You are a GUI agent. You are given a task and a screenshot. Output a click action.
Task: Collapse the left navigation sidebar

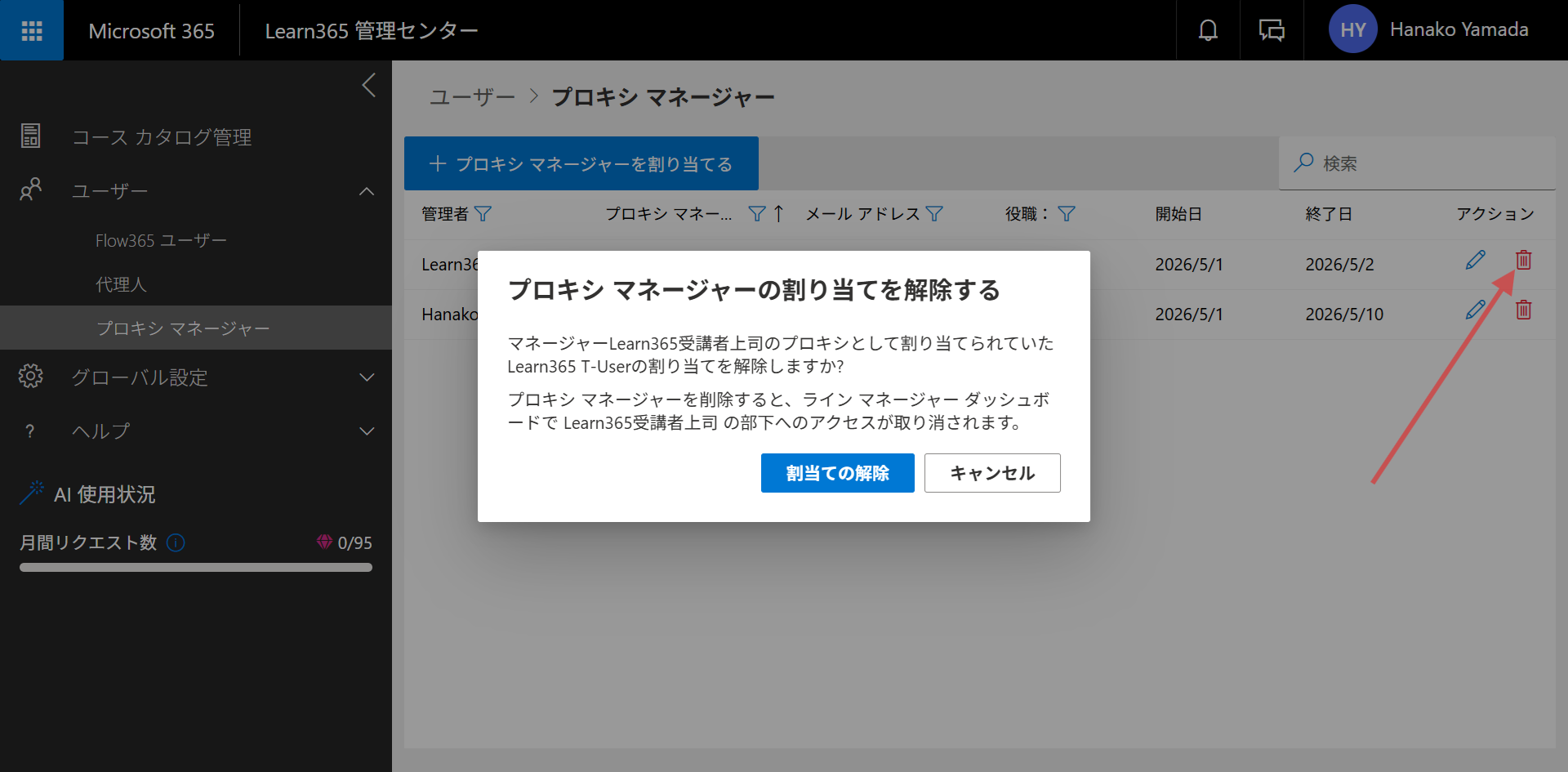point(369,85)
